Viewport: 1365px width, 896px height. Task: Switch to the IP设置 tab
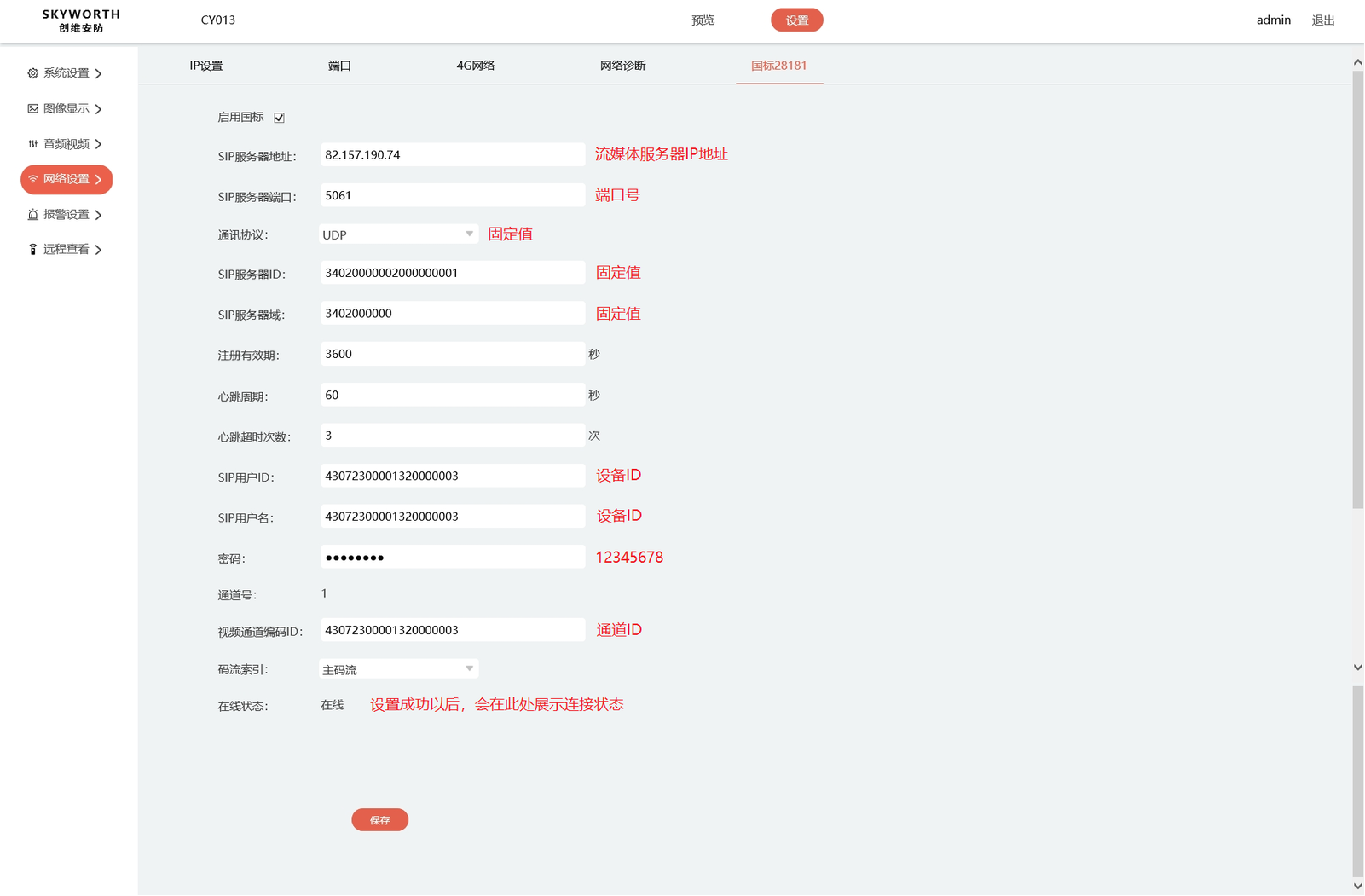tap(205, 66)
